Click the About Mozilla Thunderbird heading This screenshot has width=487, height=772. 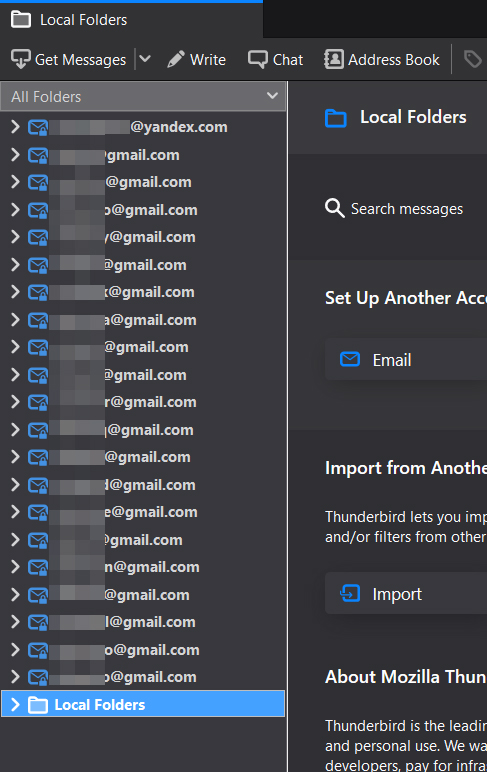click(x=406, y=677)
